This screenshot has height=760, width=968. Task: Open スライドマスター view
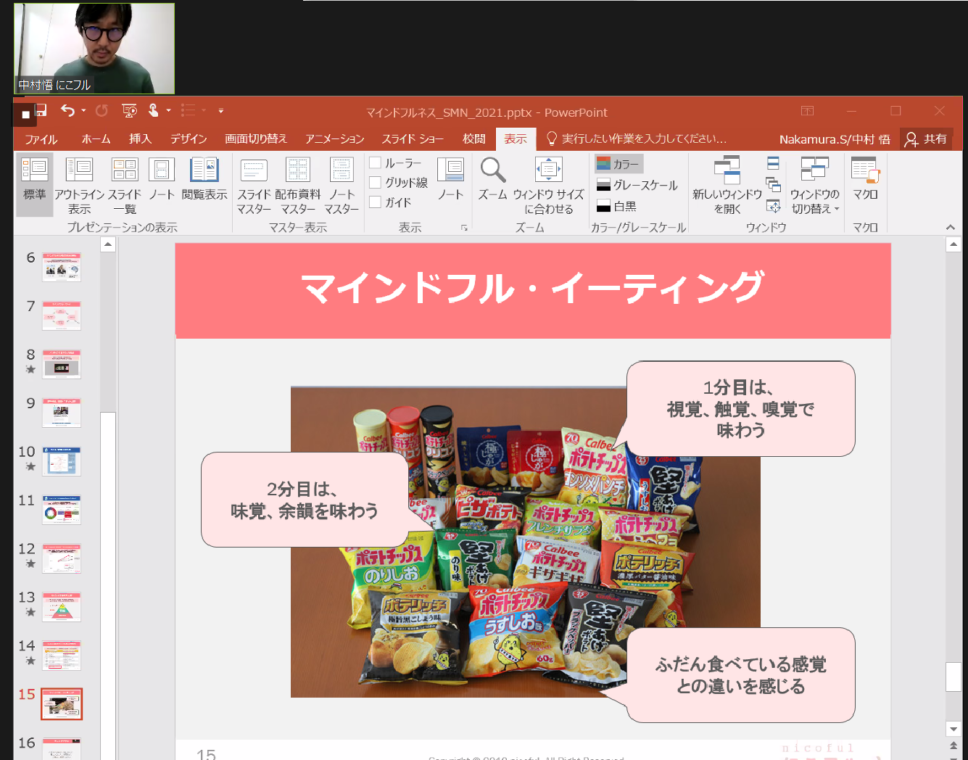click(254, 185)
